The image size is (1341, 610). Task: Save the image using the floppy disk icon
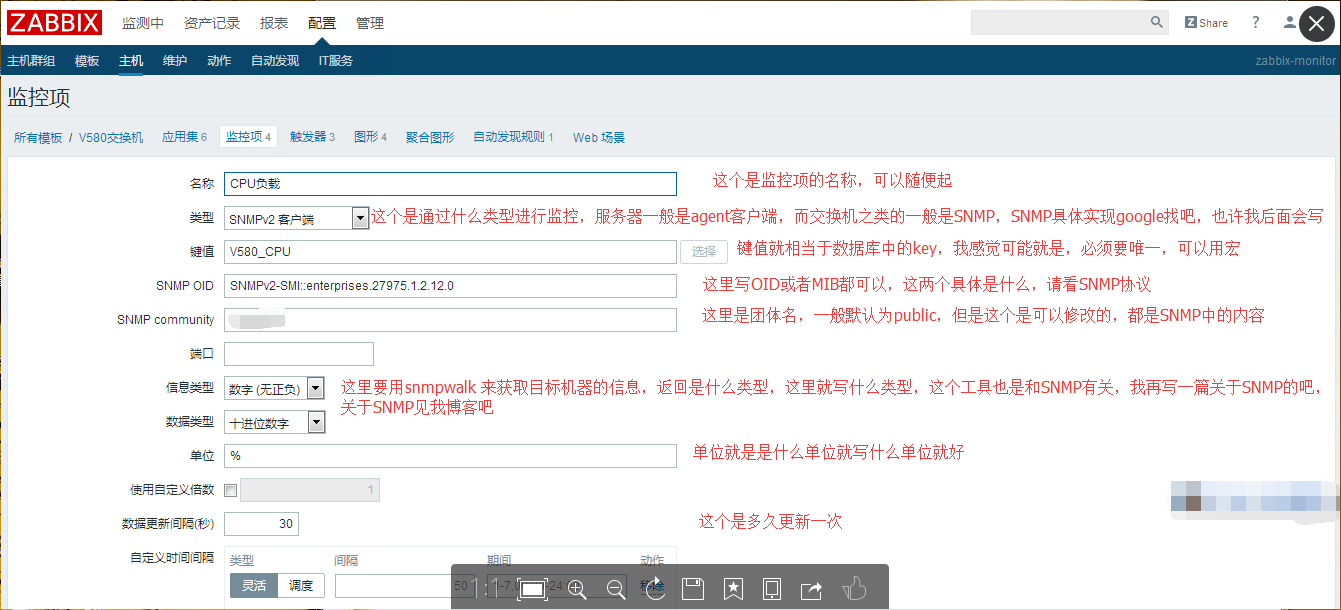point(693,589)
